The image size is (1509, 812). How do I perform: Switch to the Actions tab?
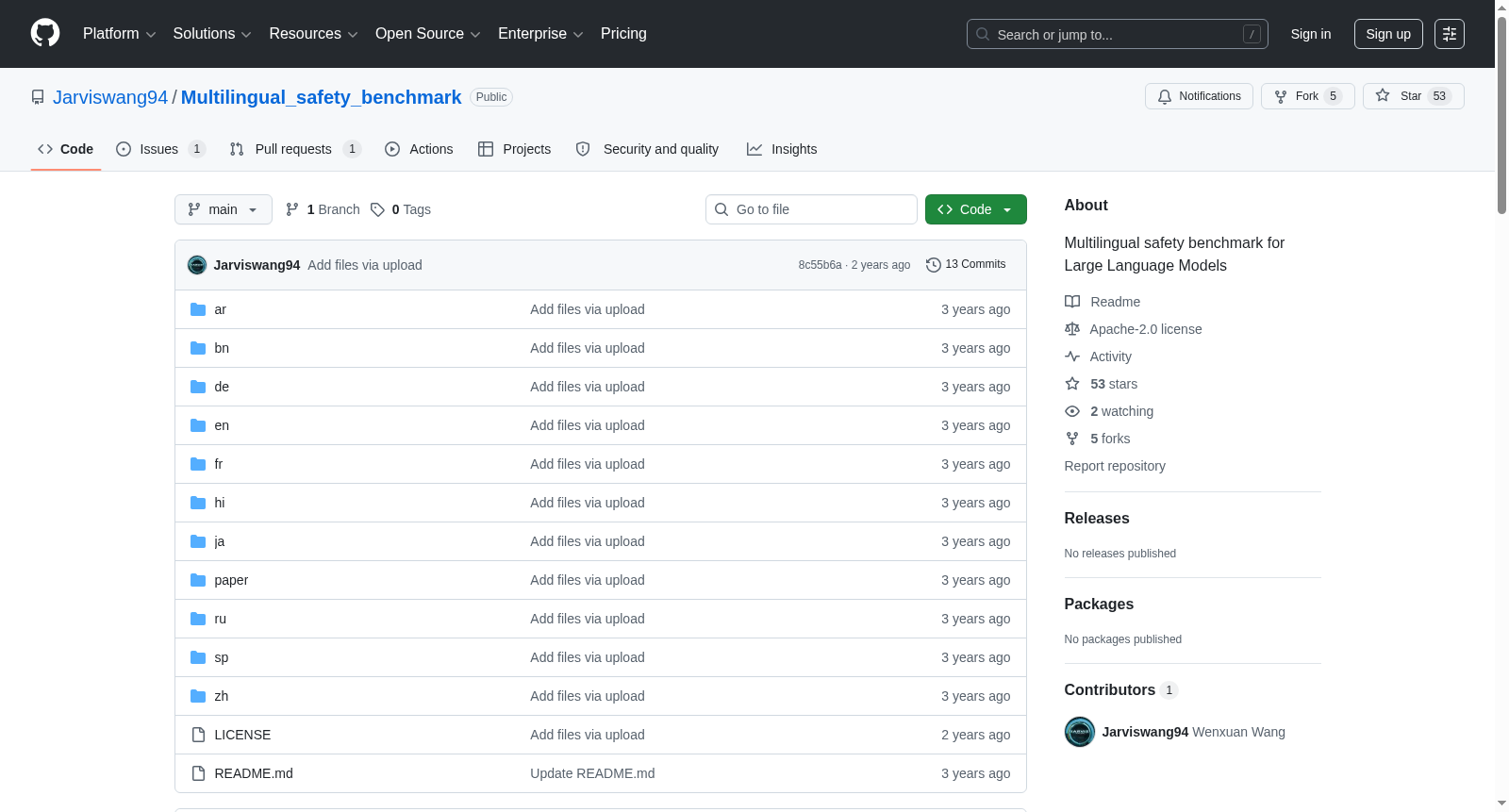click(x=419, y=149)
